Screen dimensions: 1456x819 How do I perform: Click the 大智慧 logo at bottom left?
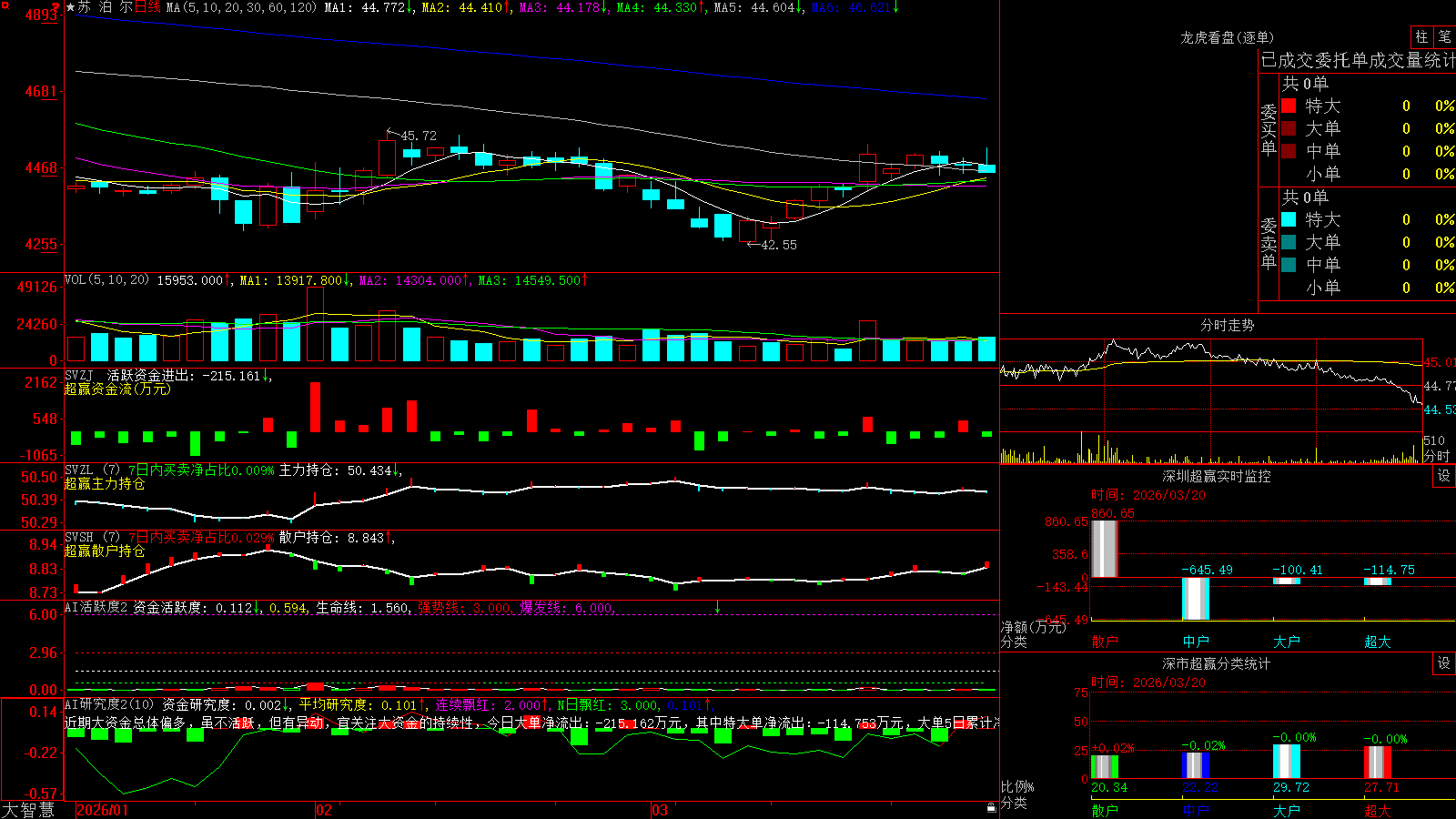point(28,809)
